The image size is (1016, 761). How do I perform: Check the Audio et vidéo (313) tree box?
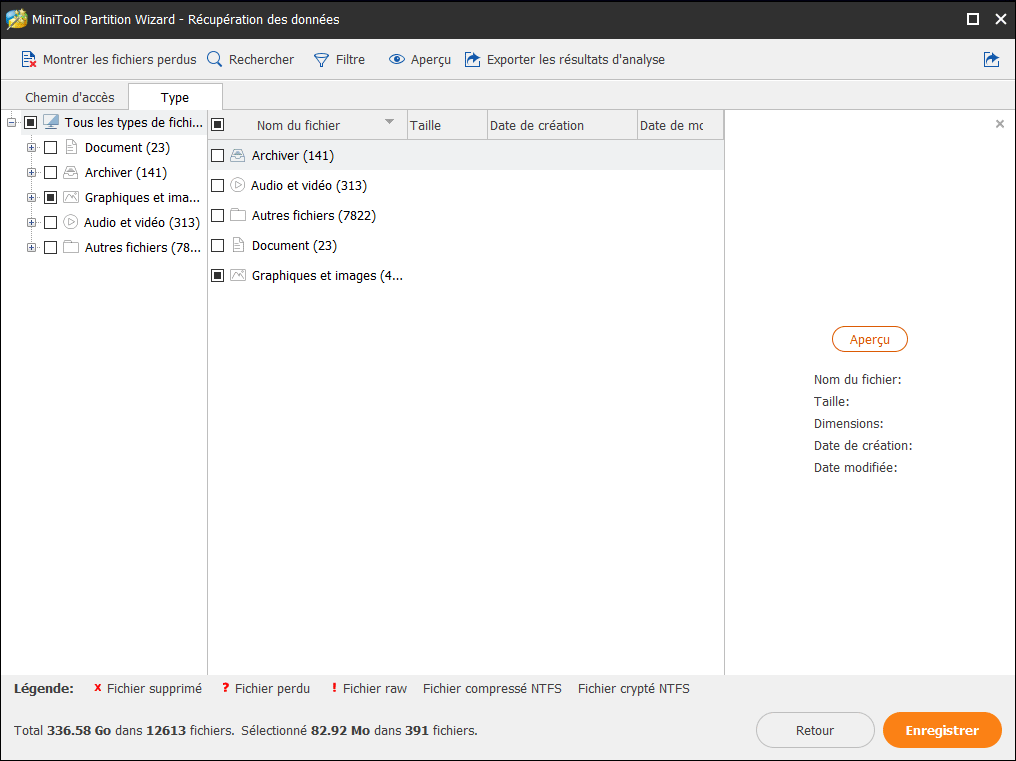tap(51, 222)
